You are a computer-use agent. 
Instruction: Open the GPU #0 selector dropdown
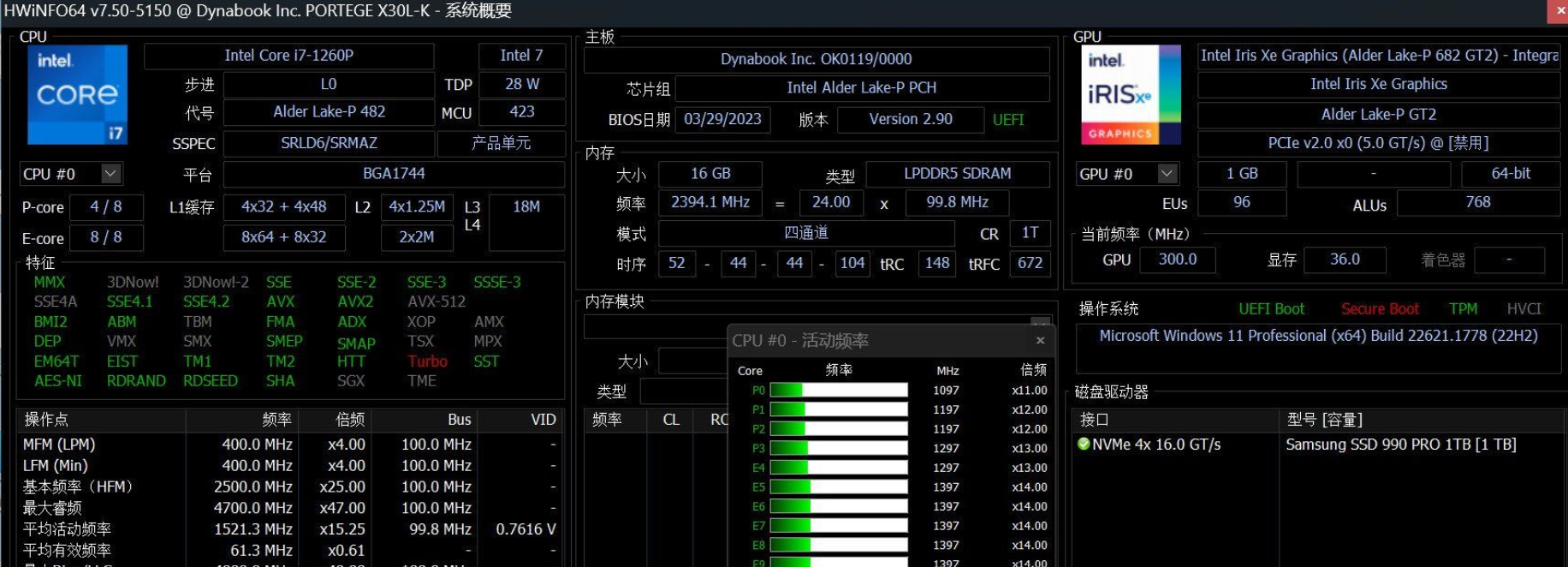(x=1167, y=173)
